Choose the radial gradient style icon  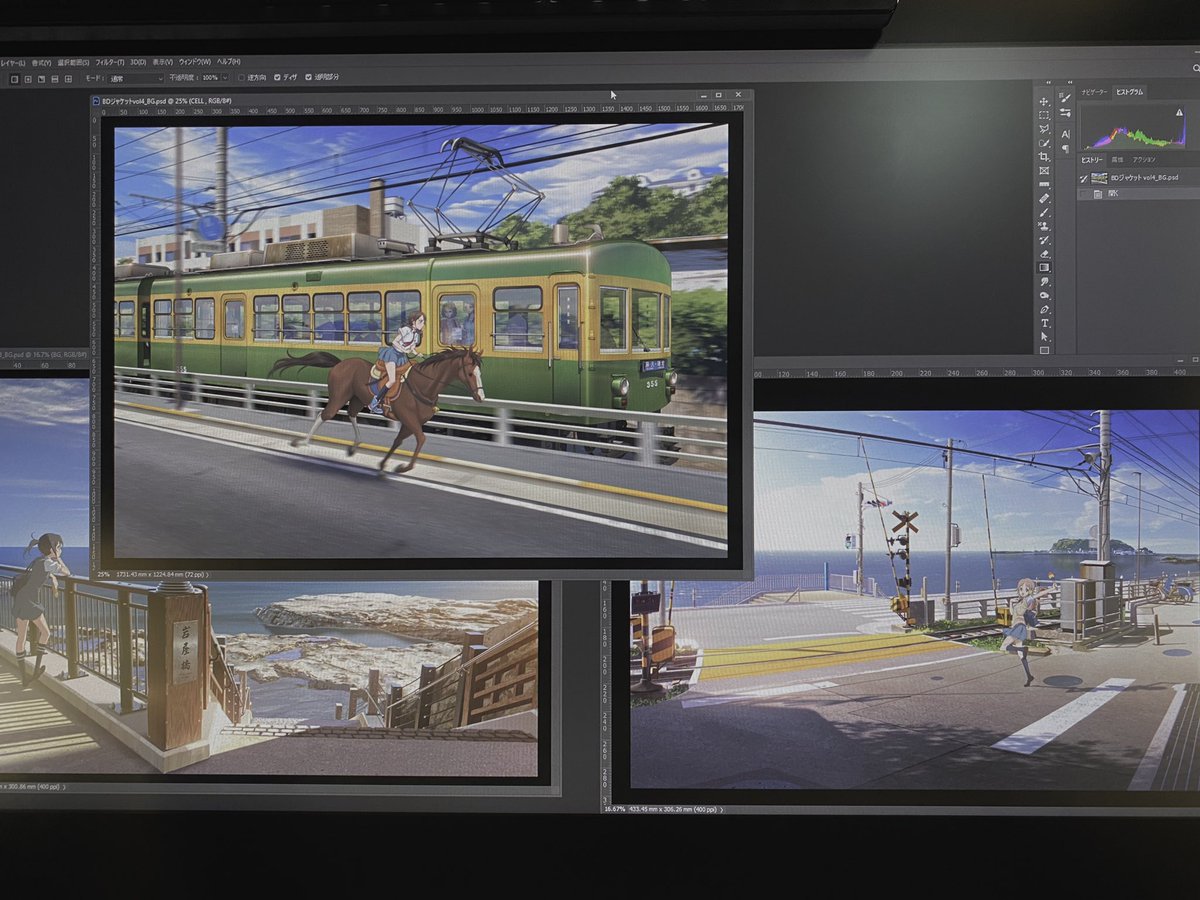(28, 79)
